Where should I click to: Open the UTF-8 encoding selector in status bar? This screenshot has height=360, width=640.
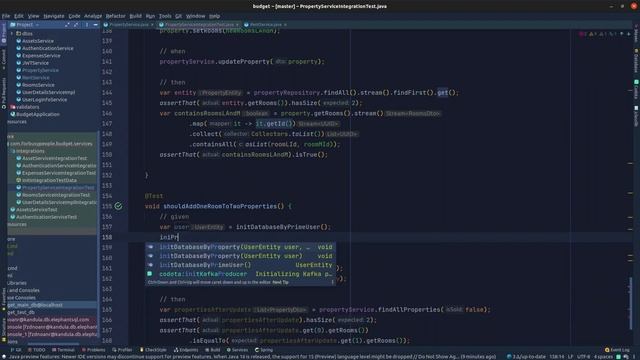coord(583,357)
